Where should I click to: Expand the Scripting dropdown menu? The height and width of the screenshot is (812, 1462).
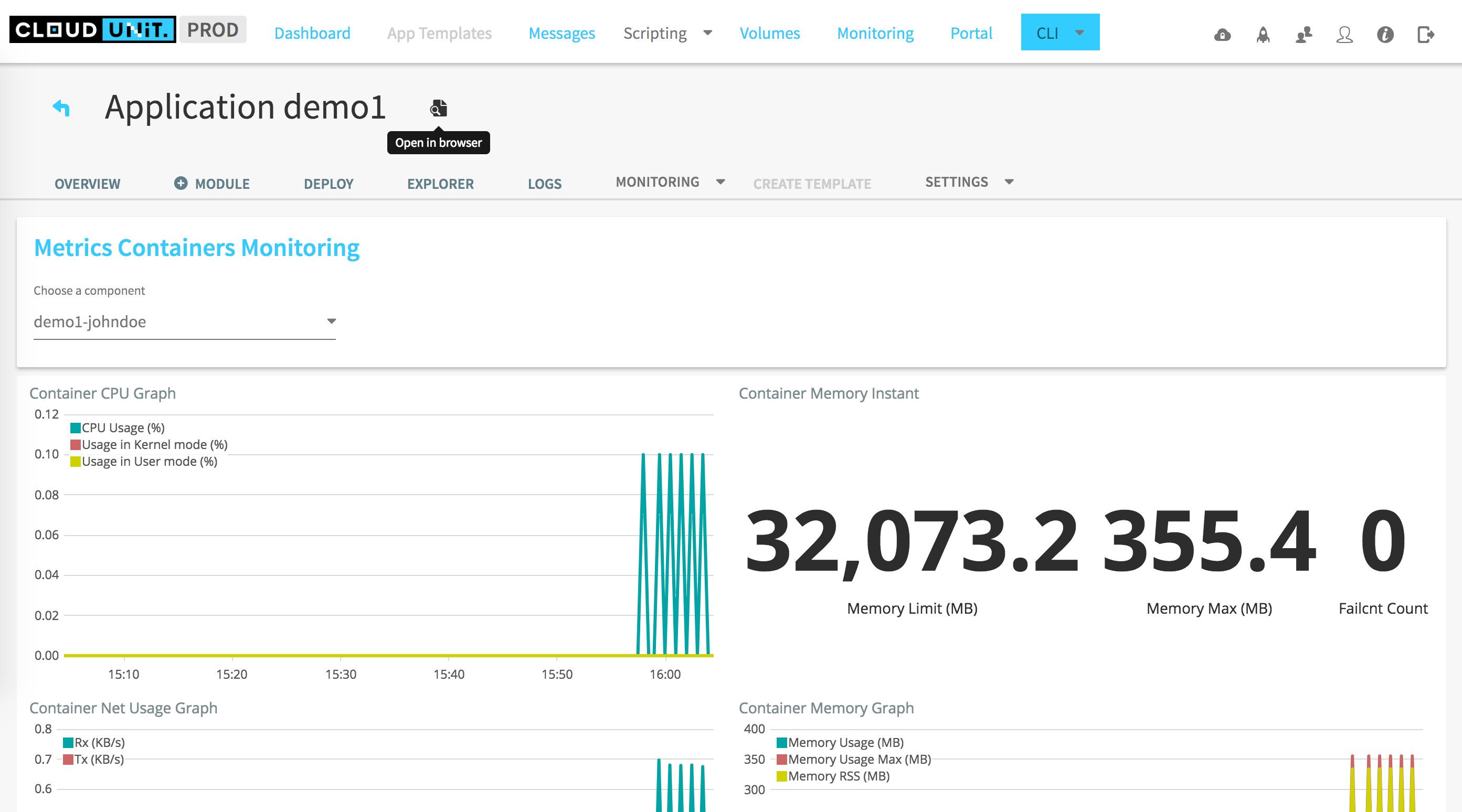(668, 33)
